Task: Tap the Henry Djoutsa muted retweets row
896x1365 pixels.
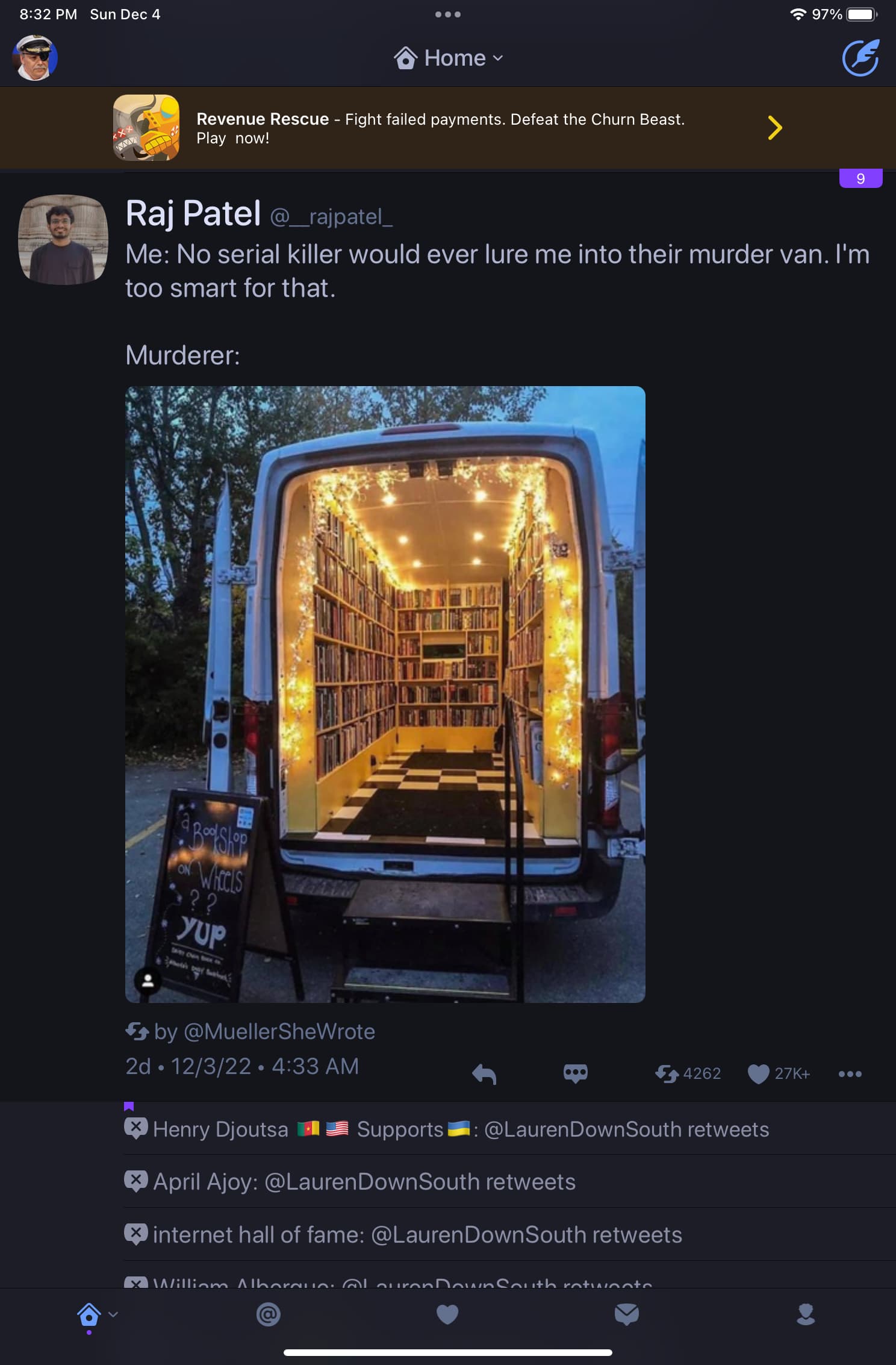Action: pos(509,1129)
